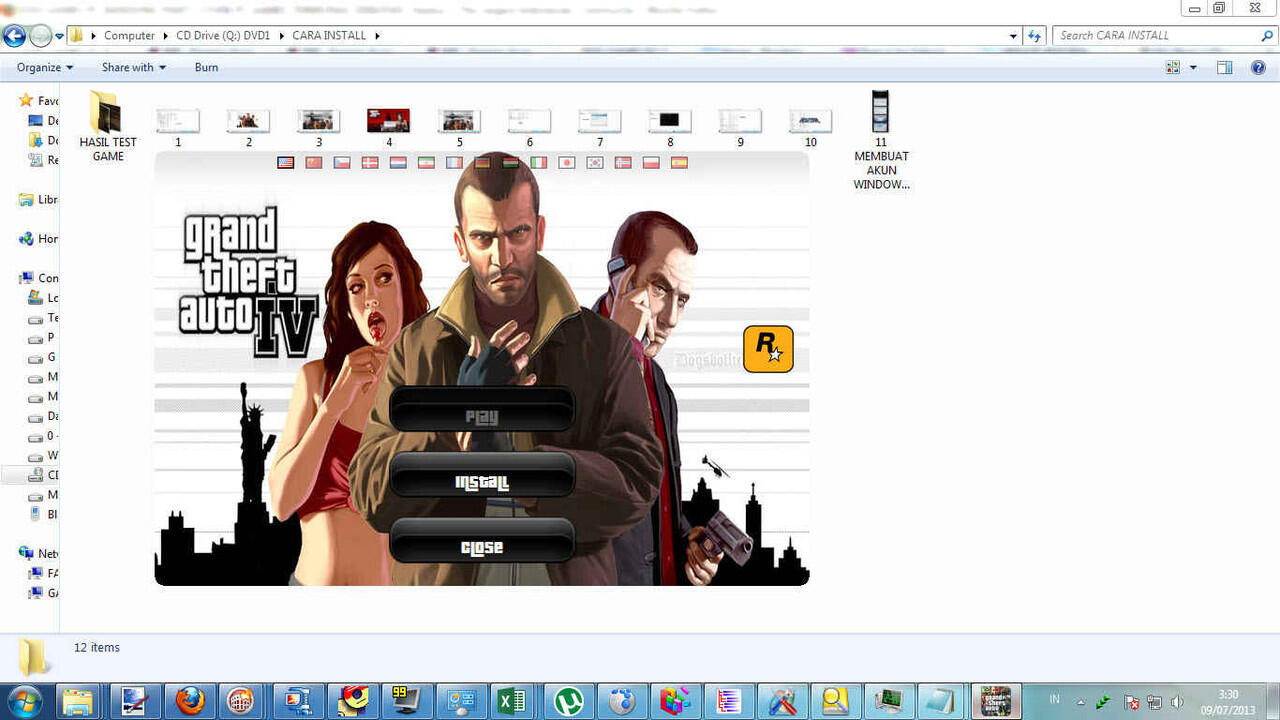Go back with the Explorer Back arrow
The width and height of the screenshot is (1280, 720).
pos(14,36)
